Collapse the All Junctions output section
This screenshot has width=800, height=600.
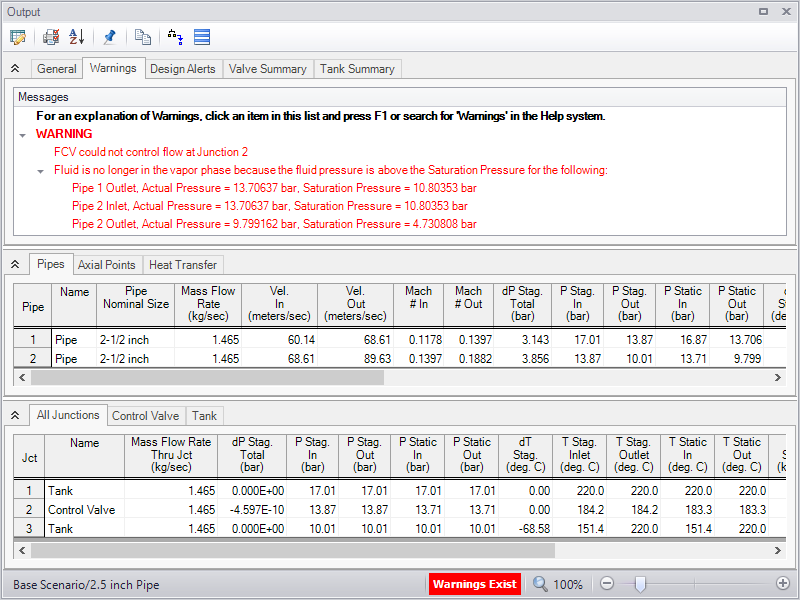15,416
